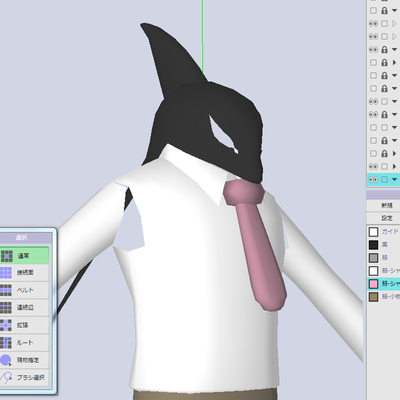The height and width of the screenshot is (400, 400).
Task: Select the ガイド material entry
Action: pyautogui.click(x=383, y=232)
